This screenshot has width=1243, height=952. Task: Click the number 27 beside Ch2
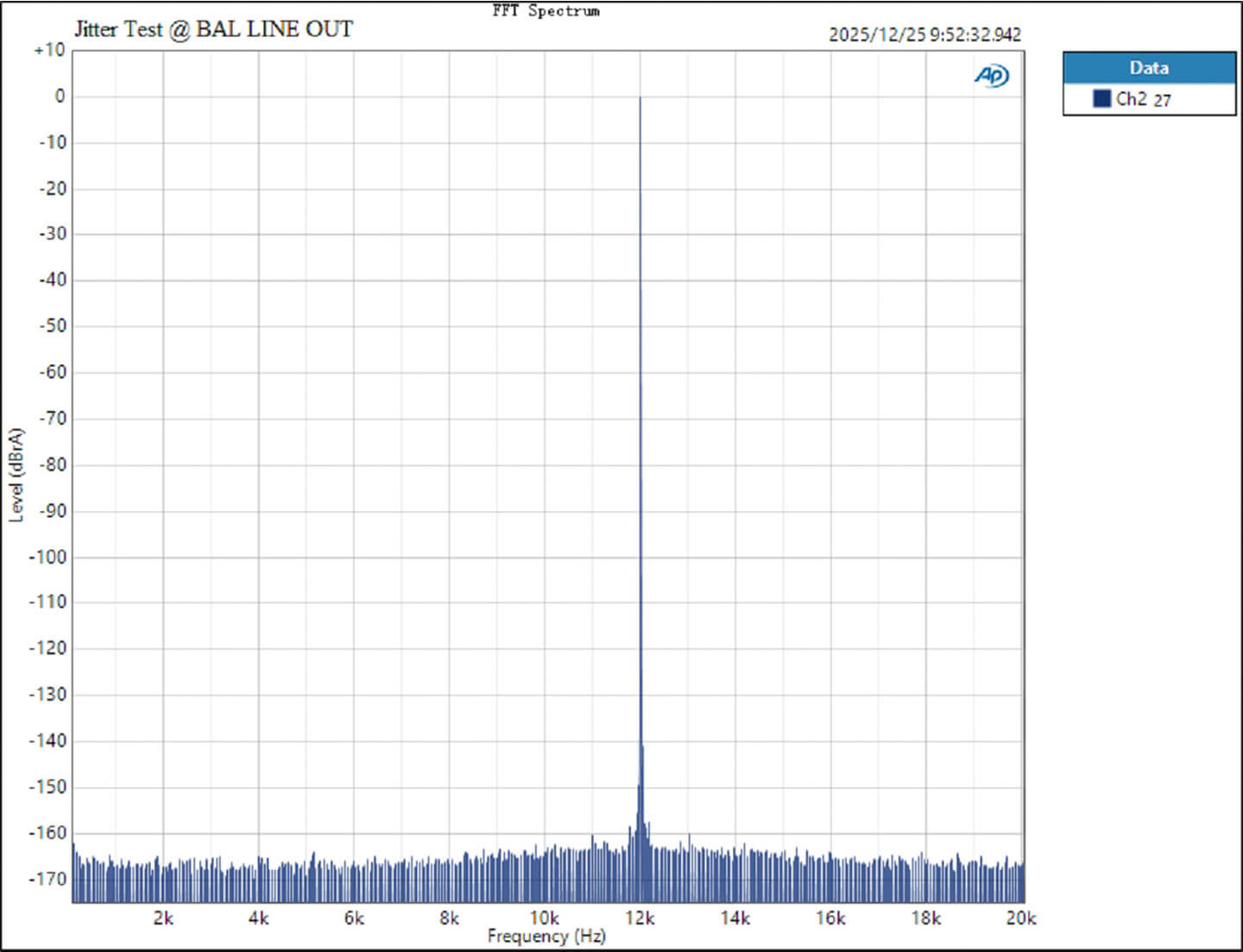(1162, 100)
